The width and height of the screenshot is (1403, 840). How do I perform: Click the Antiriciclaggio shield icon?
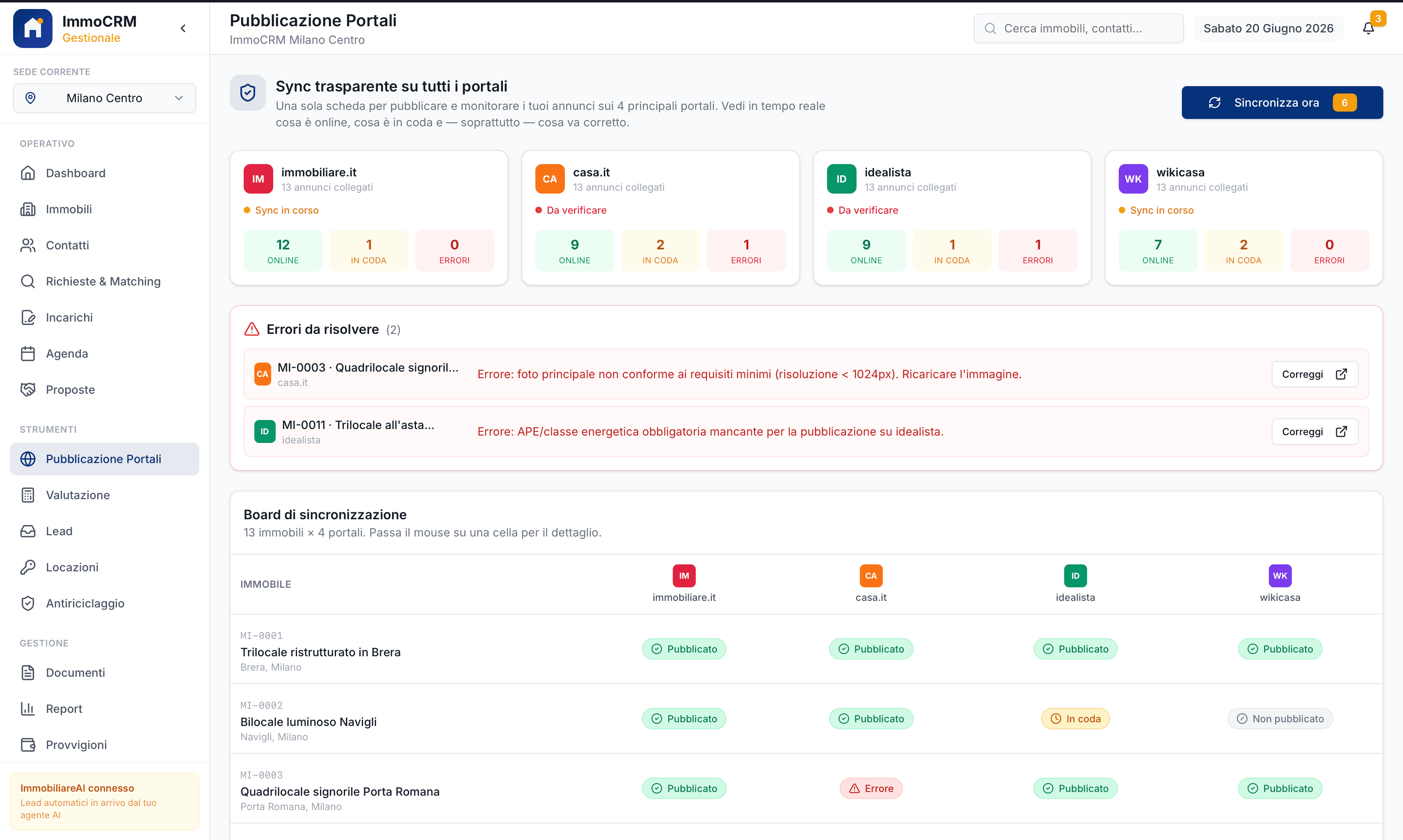point(28,603)
